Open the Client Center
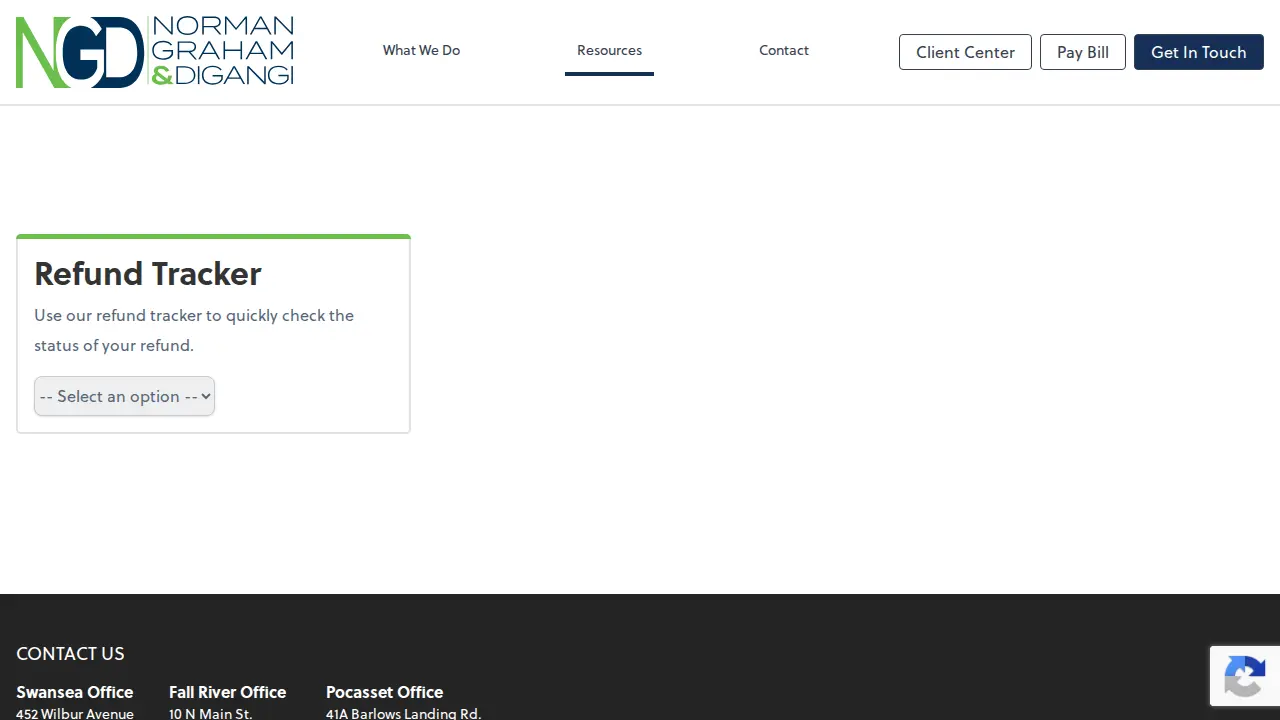Image resolution: width=1280 pixels, height=720 pixels. (x=965, y=52)
